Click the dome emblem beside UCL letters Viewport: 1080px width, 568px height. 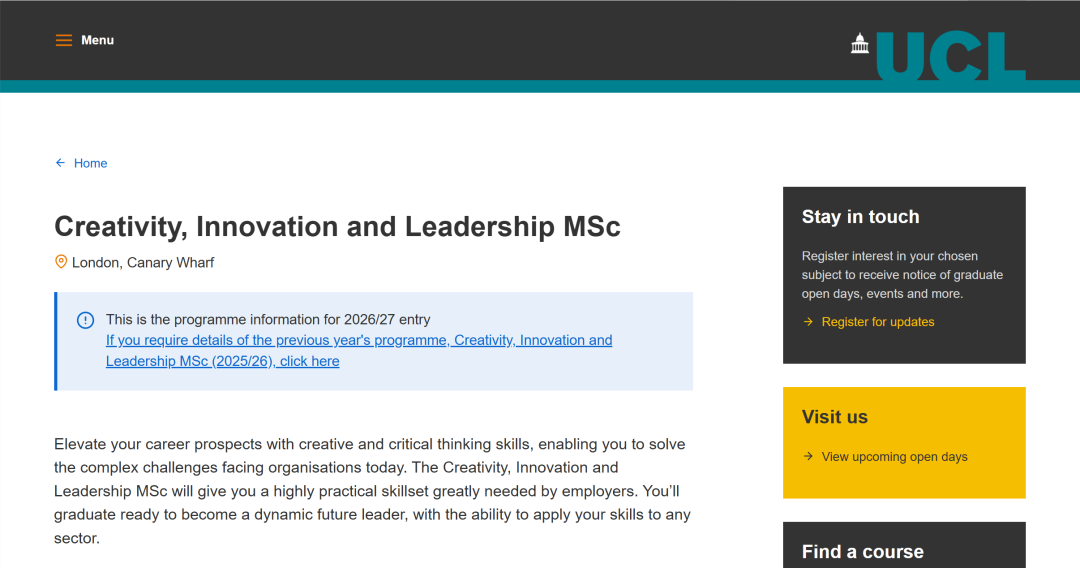pos(860,43)
